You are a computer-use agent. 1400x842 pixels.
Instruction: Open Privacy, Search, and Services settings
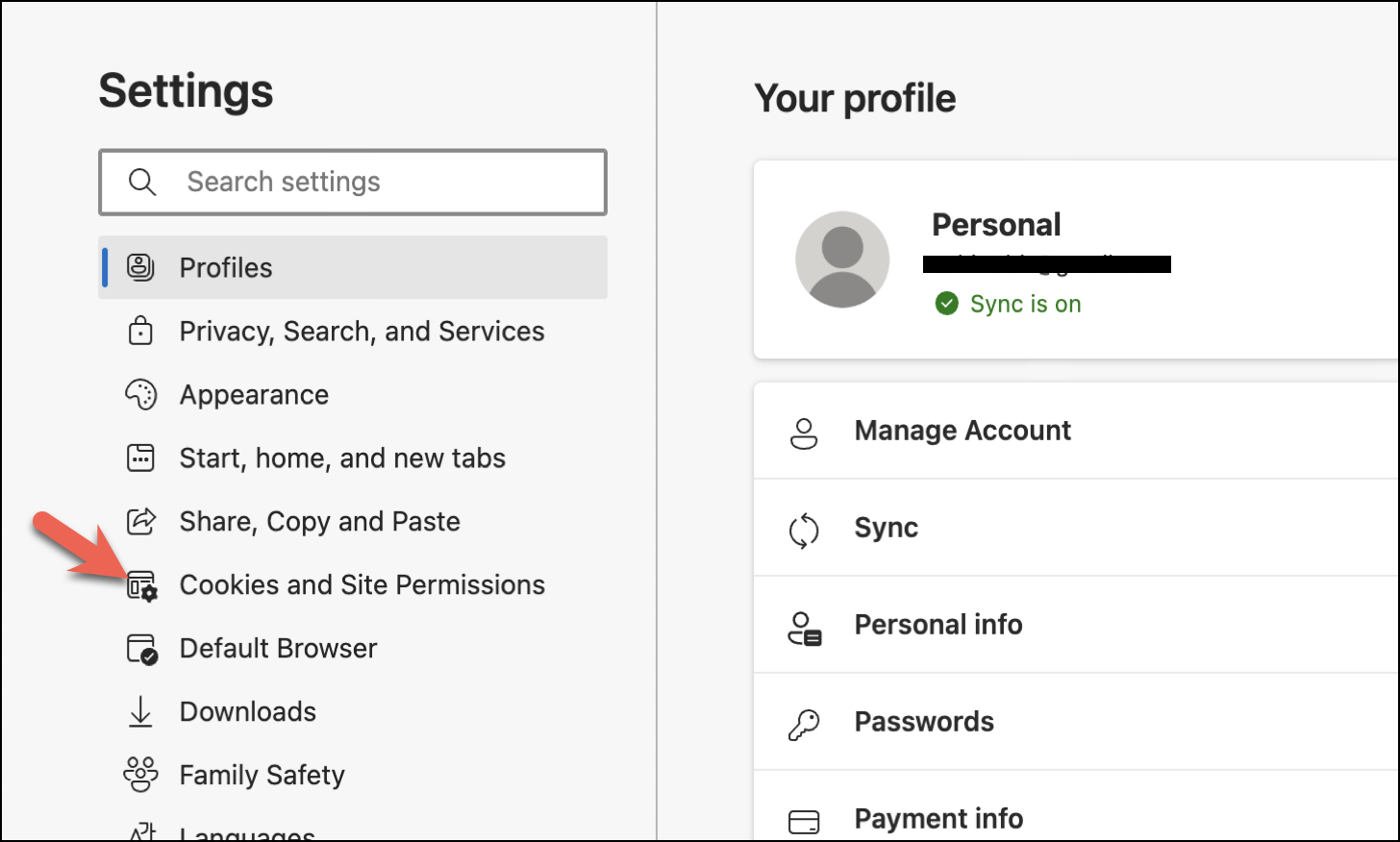pos(362,331)
